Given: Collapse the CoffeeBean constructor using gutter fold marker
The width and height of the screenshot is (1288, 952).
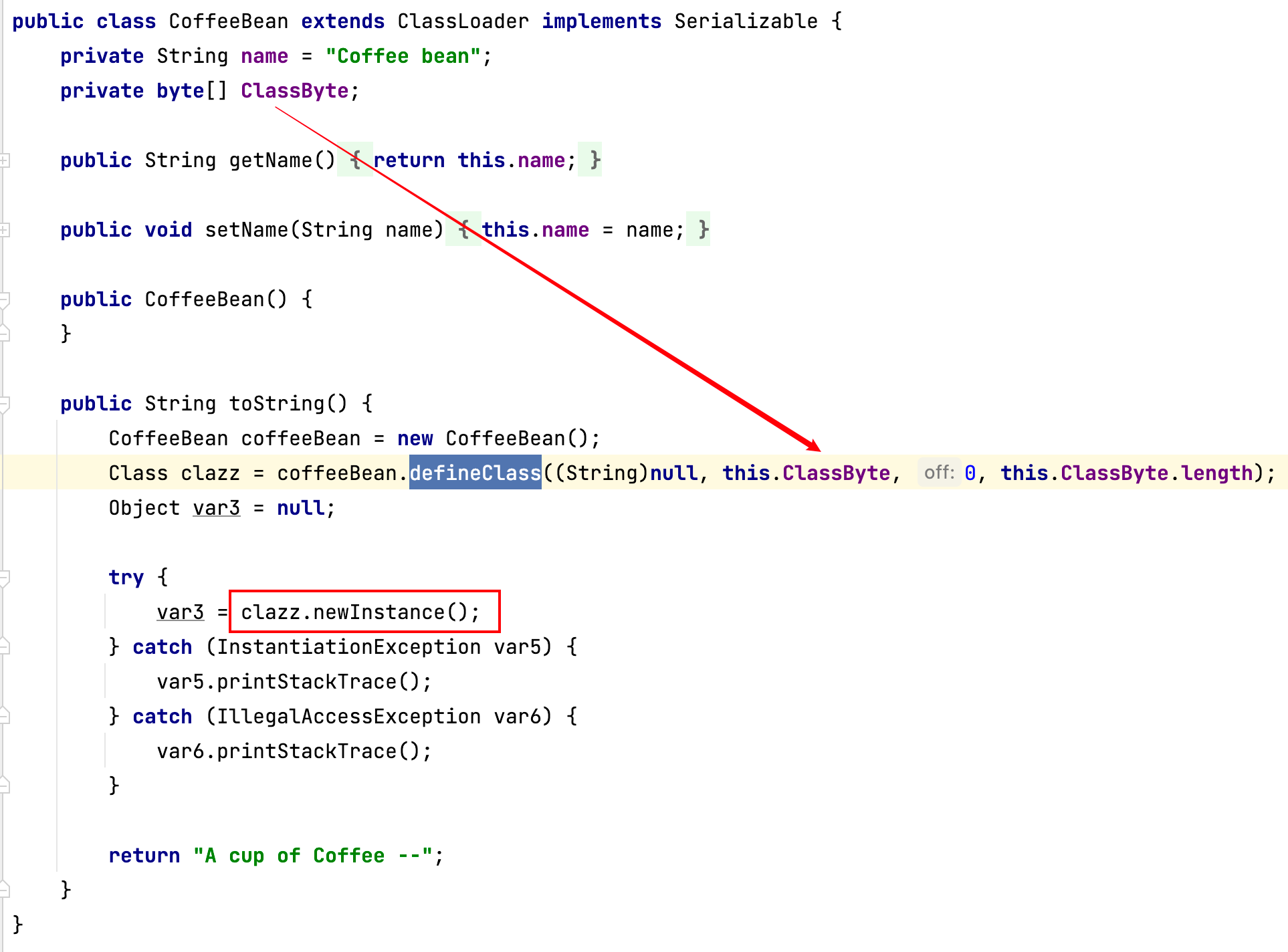Looking at the screenshot, I should click(4, 300).
